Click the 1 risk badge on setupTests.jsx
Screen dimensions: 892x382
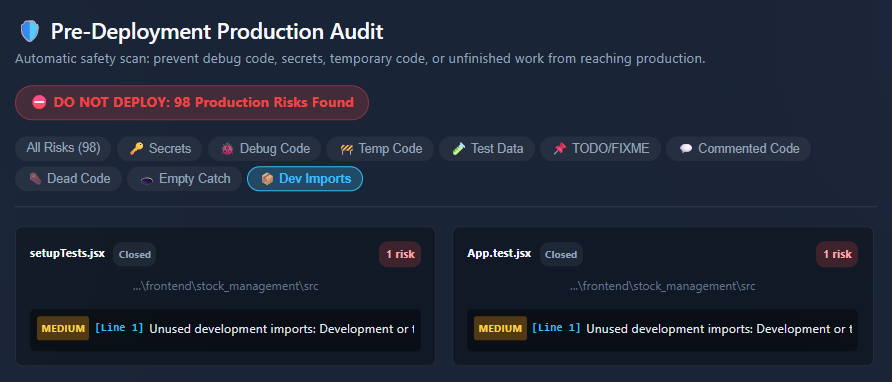[400, 254]
